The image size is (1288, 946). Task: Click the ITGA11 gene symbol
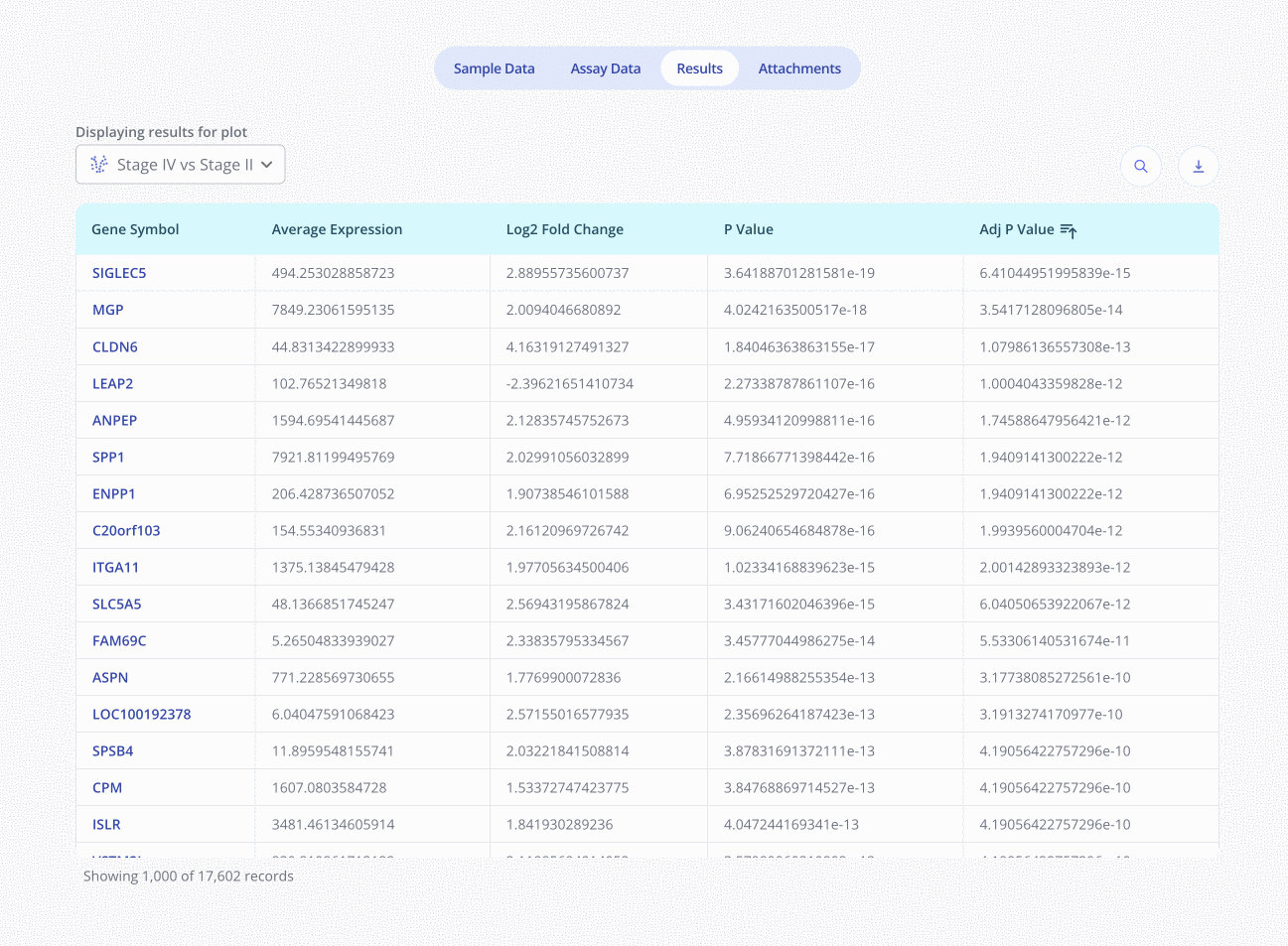[x=115, y=567]
